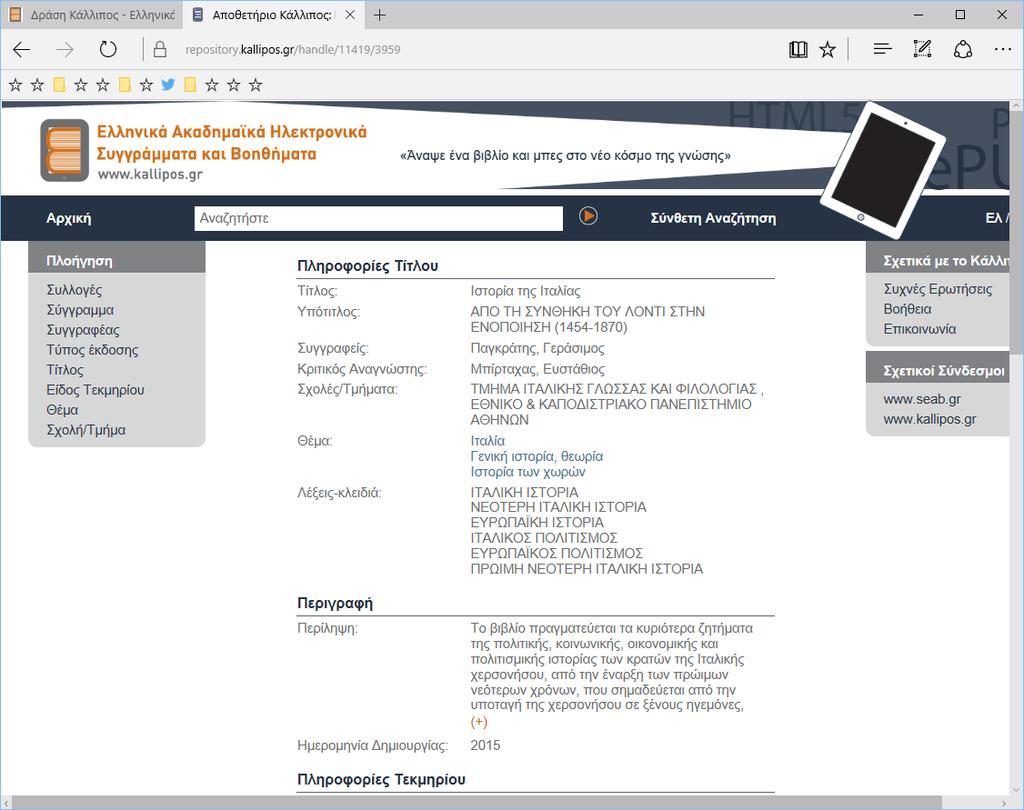Click reviewer name Μπίρταχας, Ευστάθιος

537,369
